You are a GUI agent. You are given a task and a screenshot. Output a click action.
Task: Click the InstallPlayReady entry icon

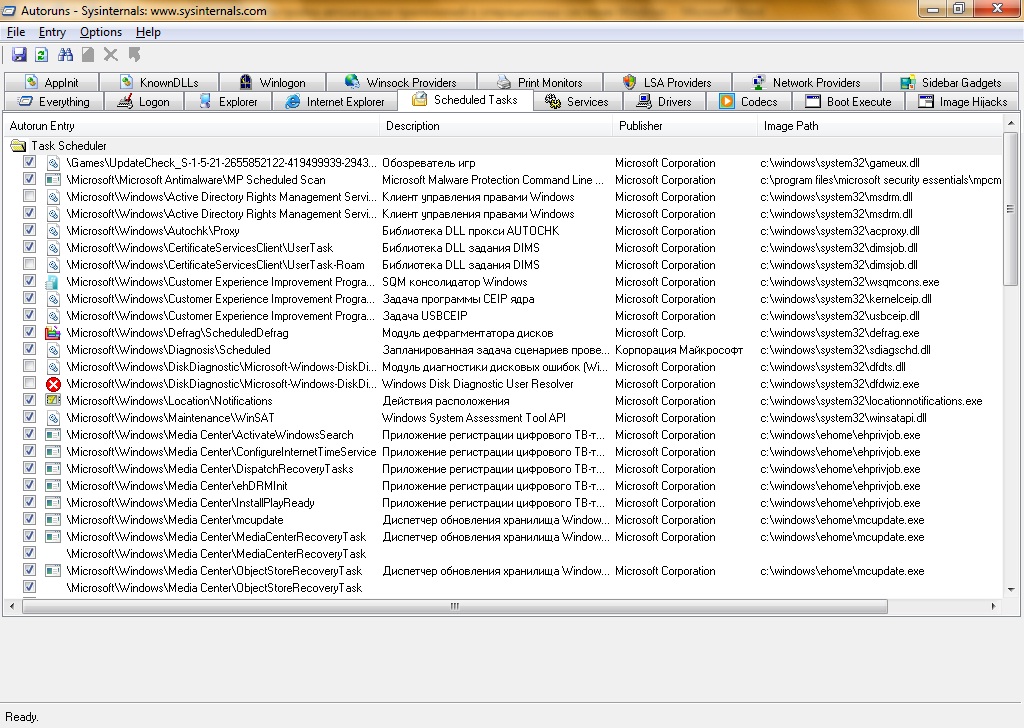click(53, 503)
